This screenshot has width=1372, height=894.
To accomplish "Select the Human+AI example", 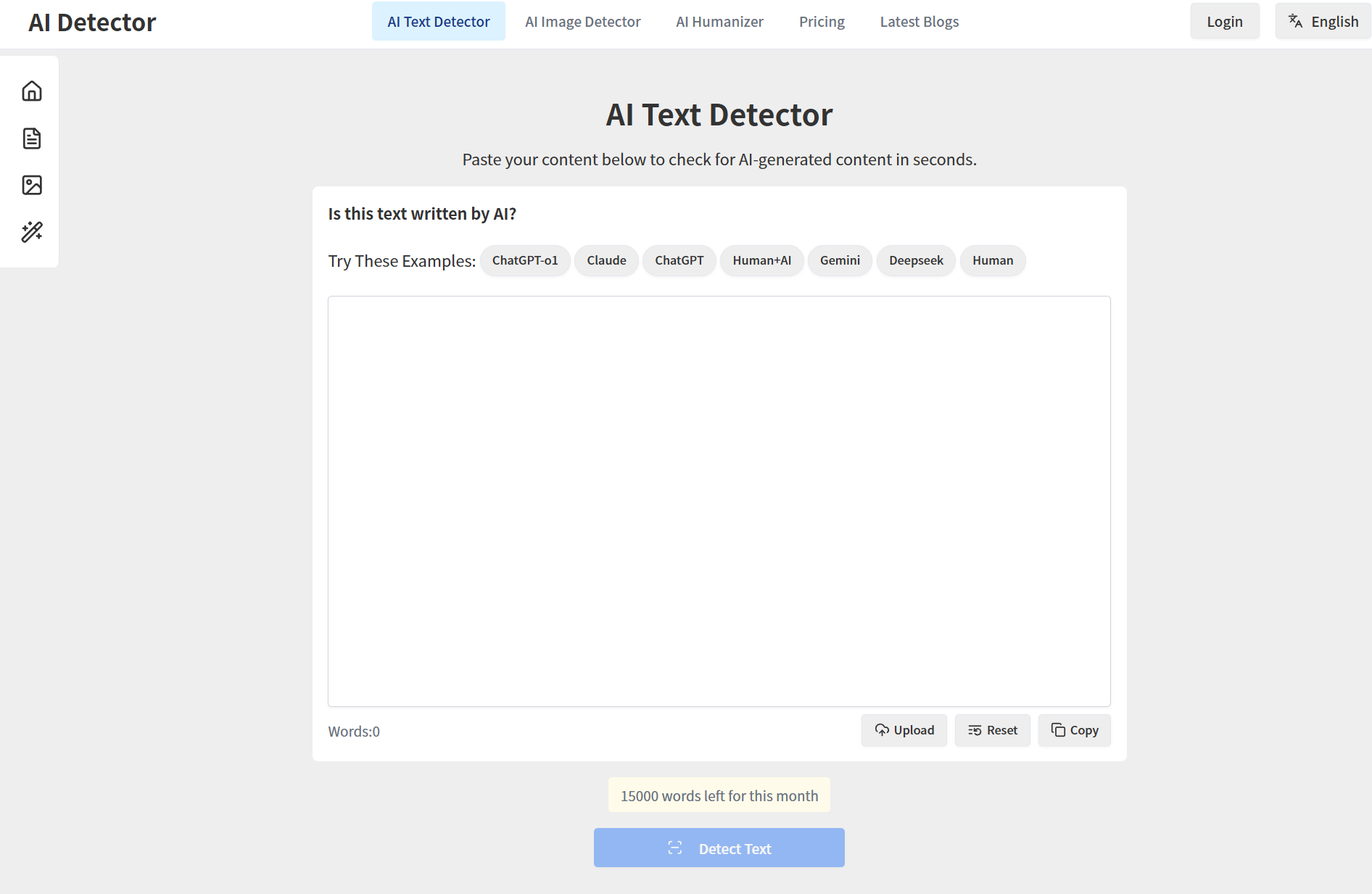I will click(x=761, y=260).
